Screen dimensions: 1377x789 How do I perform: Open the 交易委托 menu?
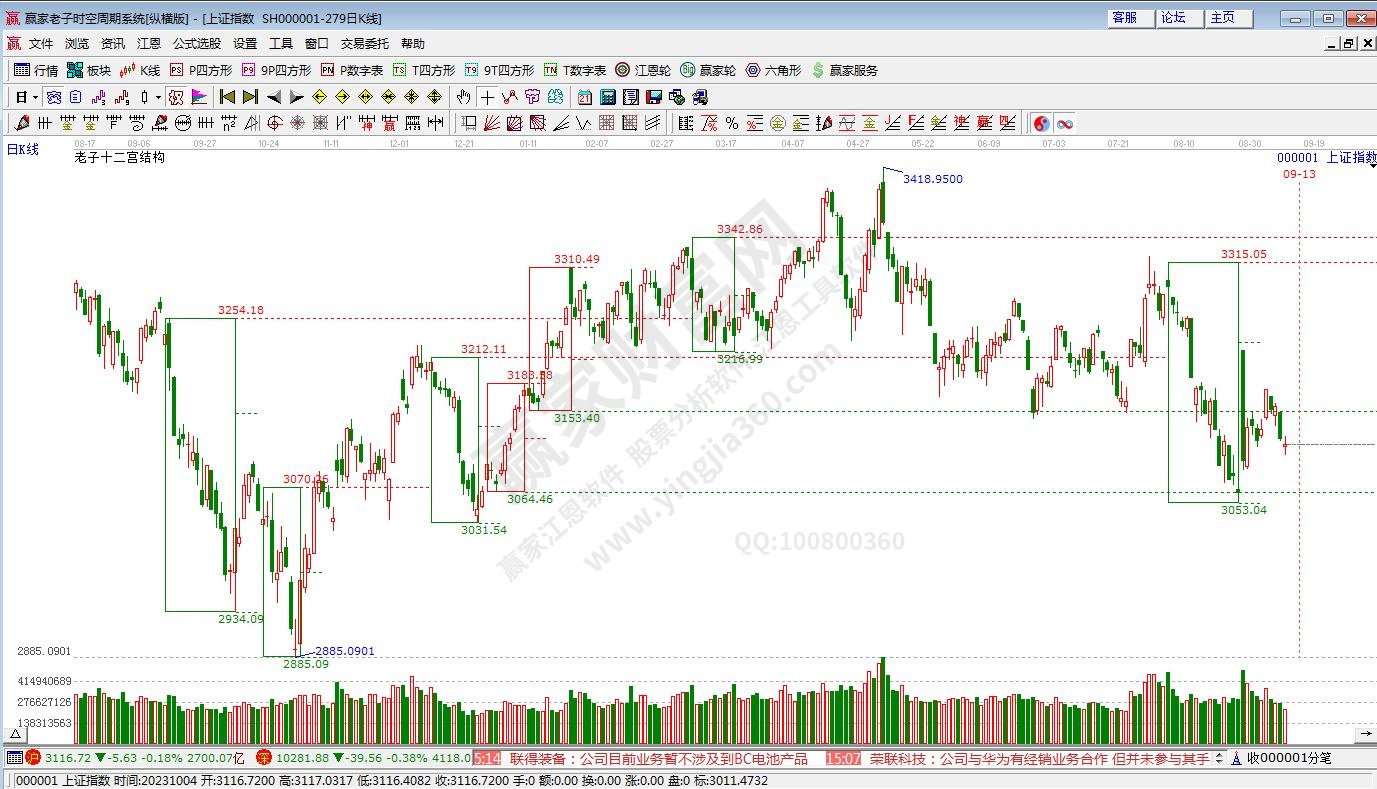(365, 44)
